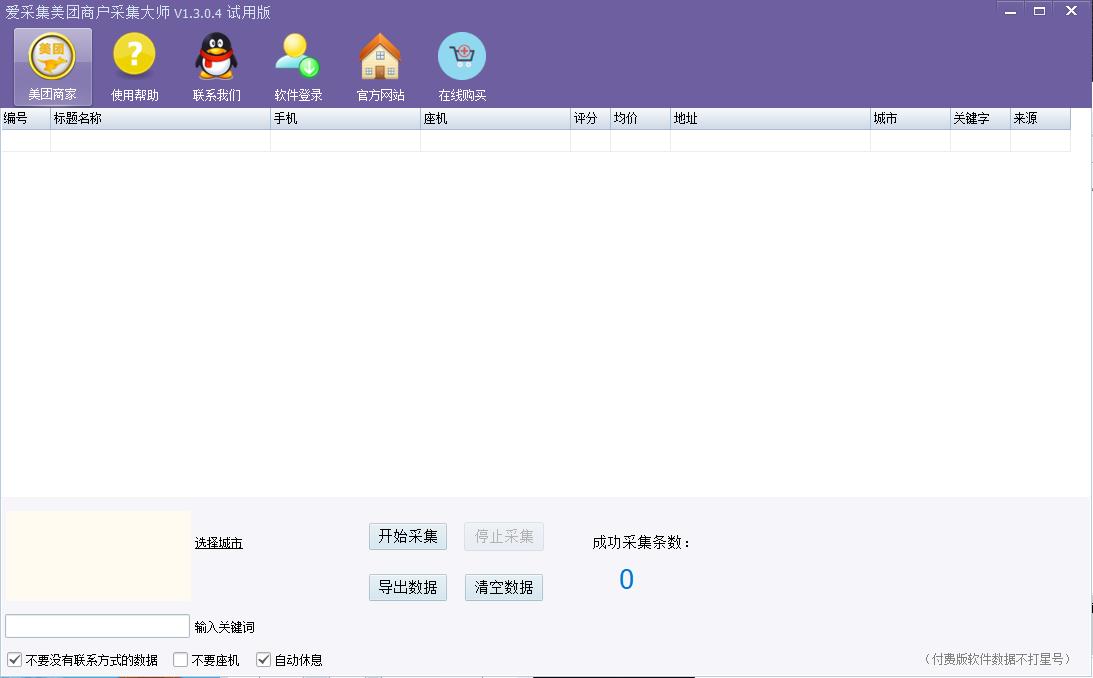
Task: Click the 开始采集 button
Action: 408,537
